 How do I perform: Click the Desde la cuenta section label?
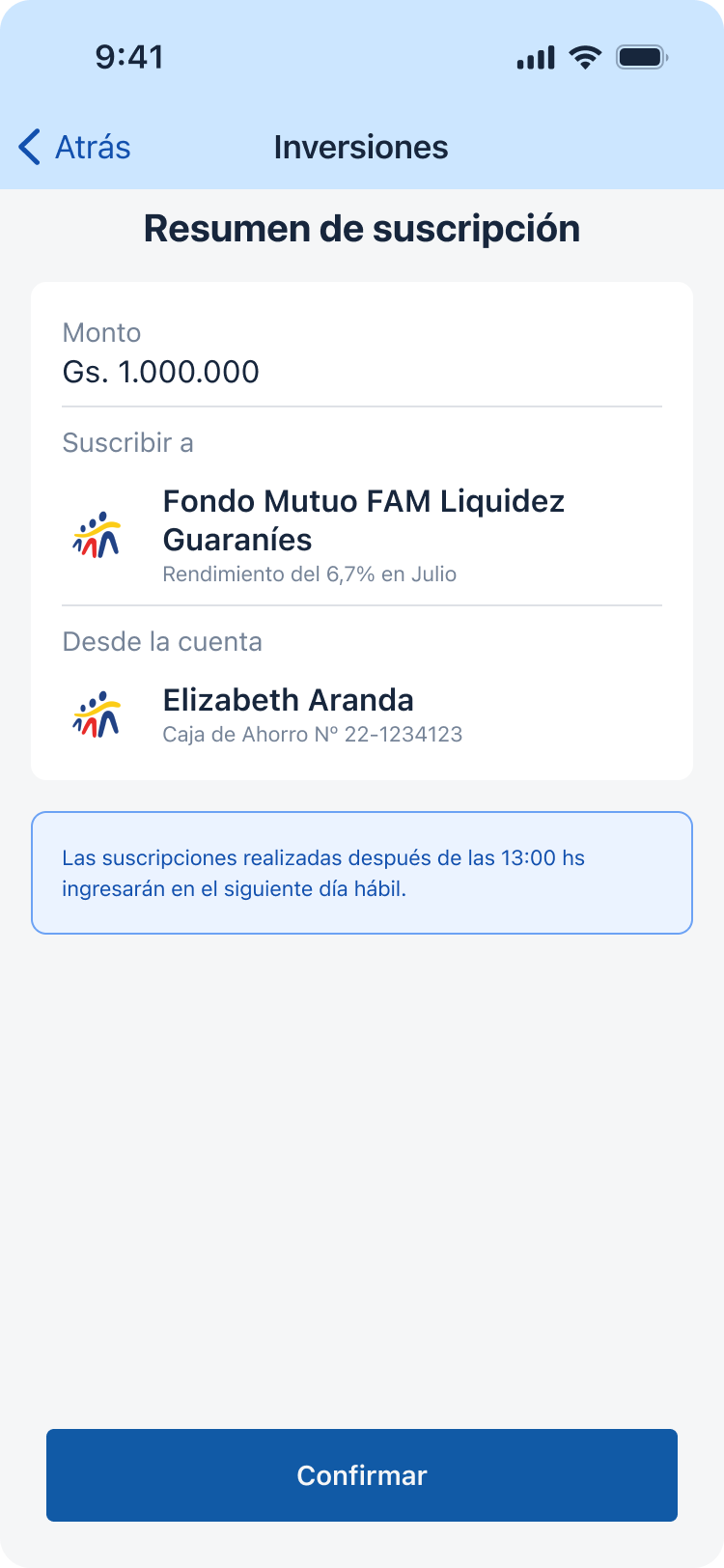click(x=162, y=642)
